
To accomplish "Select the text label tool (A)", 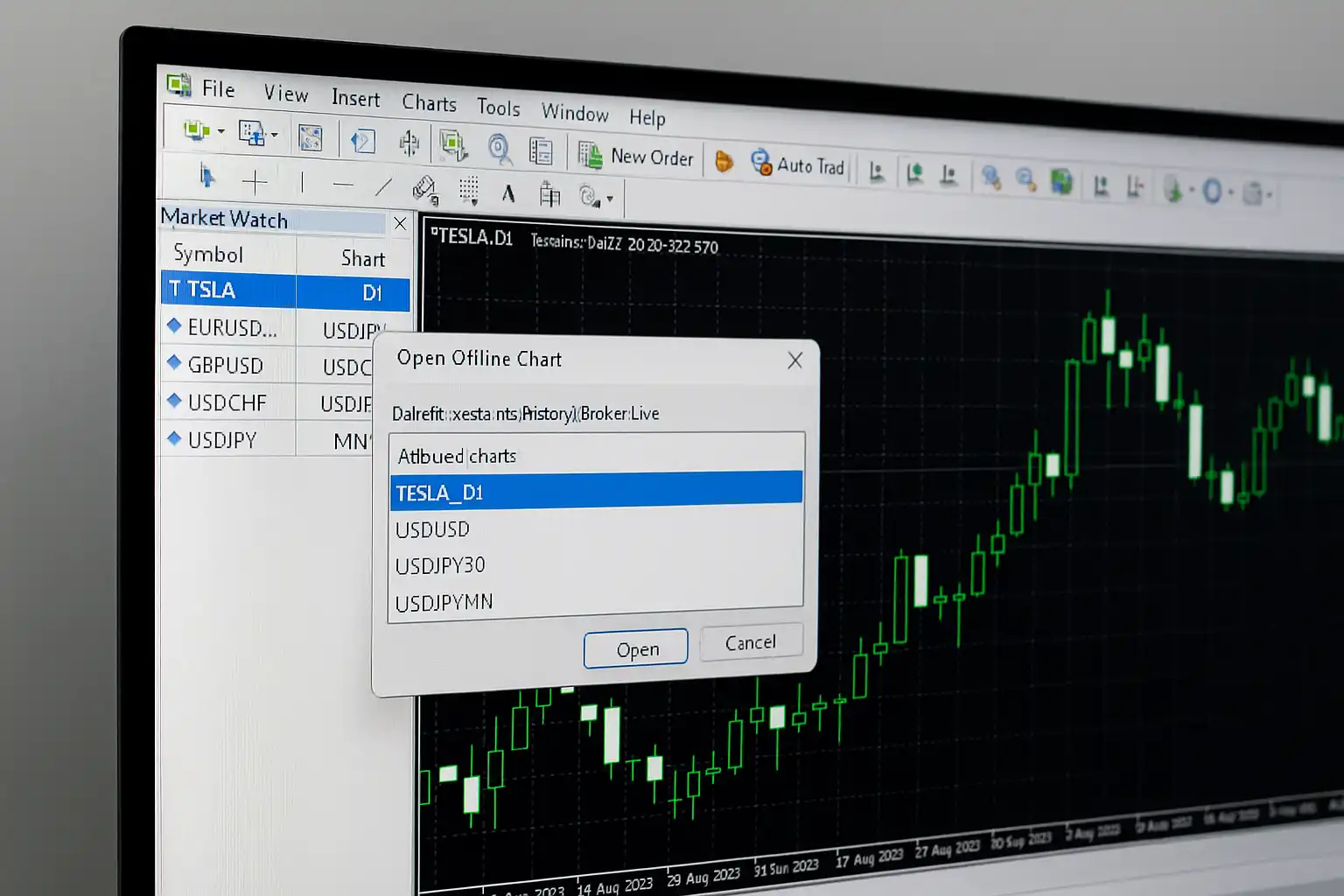I will [507, 193].
